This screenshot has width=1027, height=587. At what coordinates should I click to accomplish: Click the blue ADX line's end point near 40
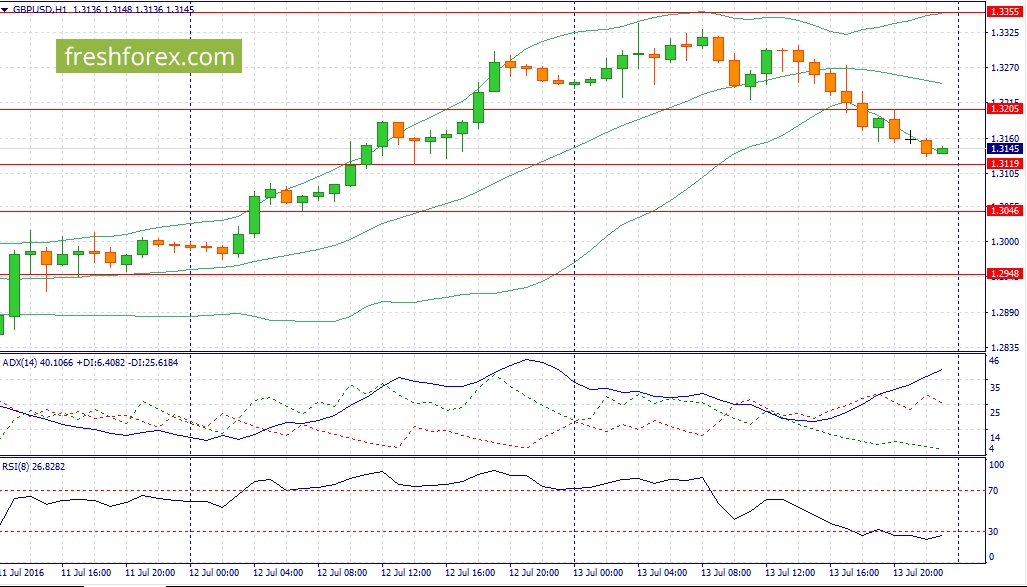click(x=942, y=369)
